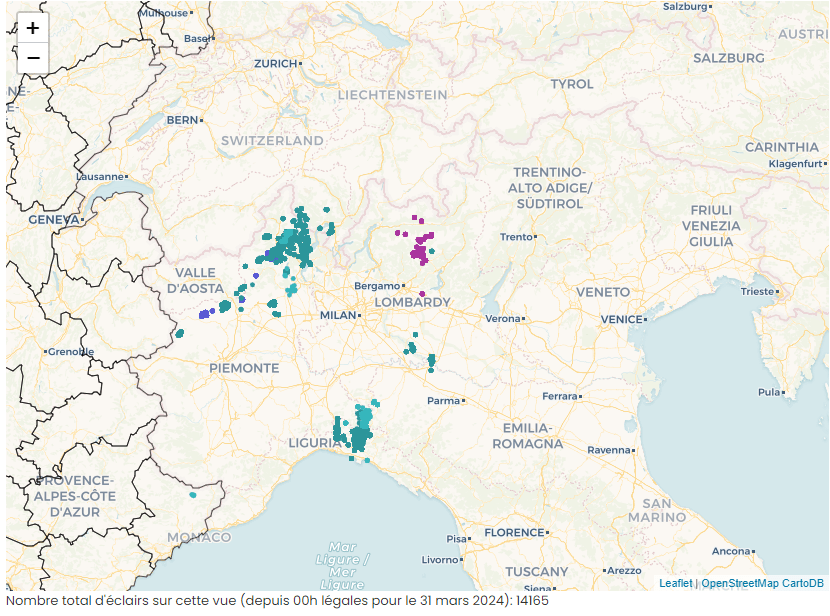Image resolution: width=830 pixels, height=616 pixels.
Task: Open the Leaflet attribution link
Action: pyautogui.click(x=675, y=583)
